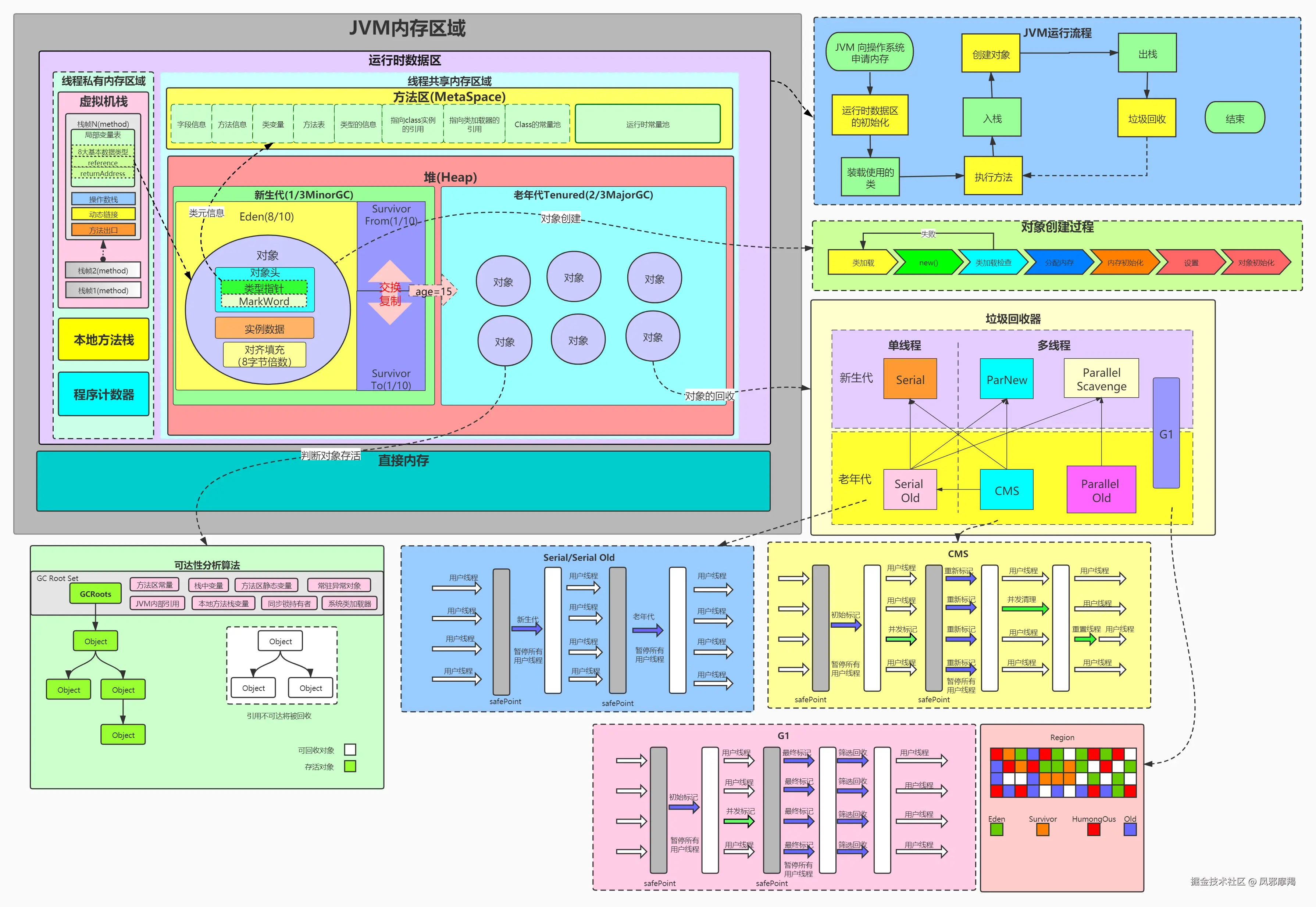The width and height of the screenshot is (1316, 907).
Task: Click the 方法表 cell in 方法区
Action: [x=314, y=124]
